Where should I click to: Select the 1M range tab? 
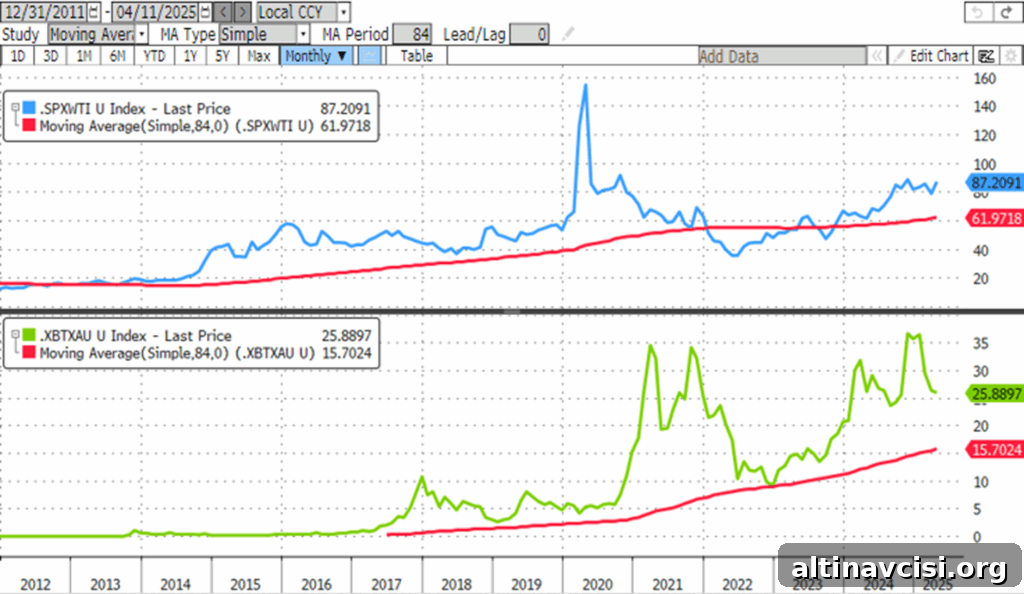click(x=84, y=56)
